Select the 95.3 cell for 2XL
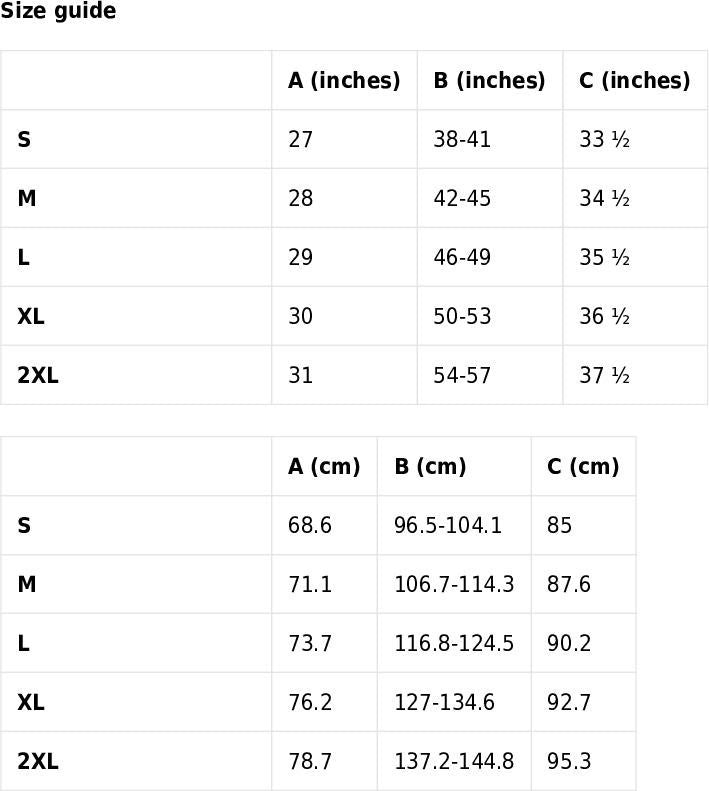This screenshot has height=791, width=709. 569,762
